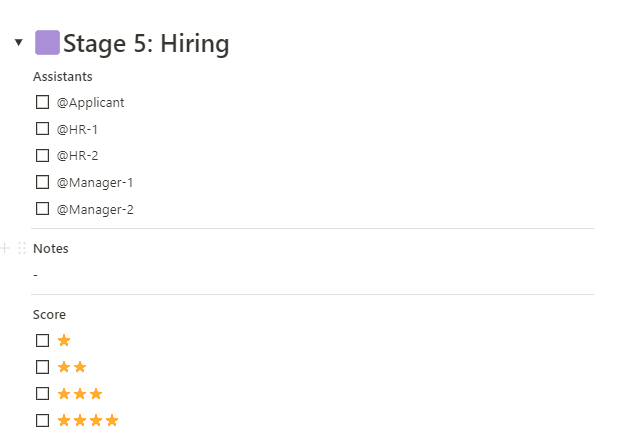Tick the three-star score checkbox

pyautogui.click(x=43, y=394)
